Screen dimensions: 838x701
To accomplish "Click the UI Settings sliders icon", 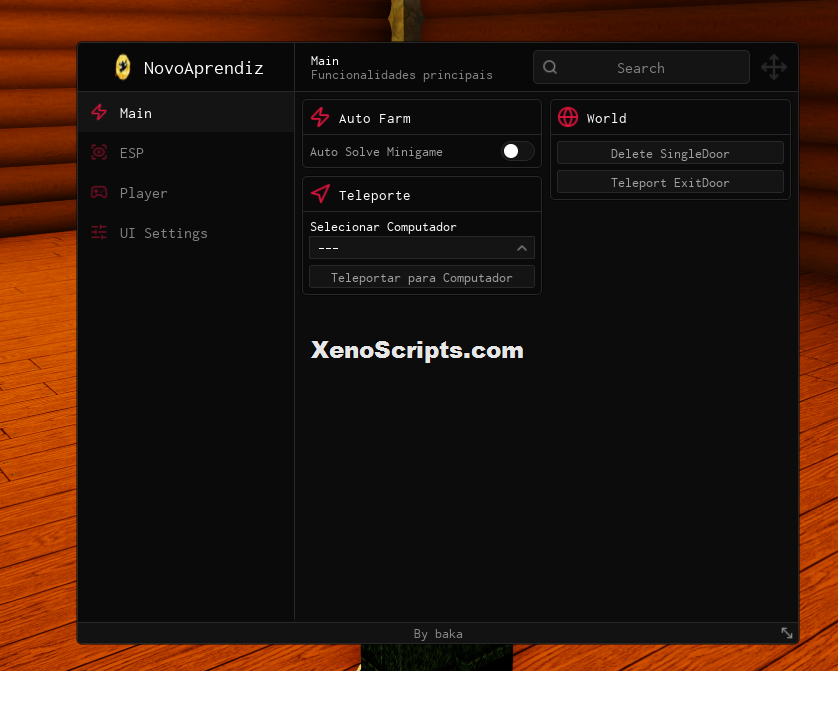I will [99, 232].
